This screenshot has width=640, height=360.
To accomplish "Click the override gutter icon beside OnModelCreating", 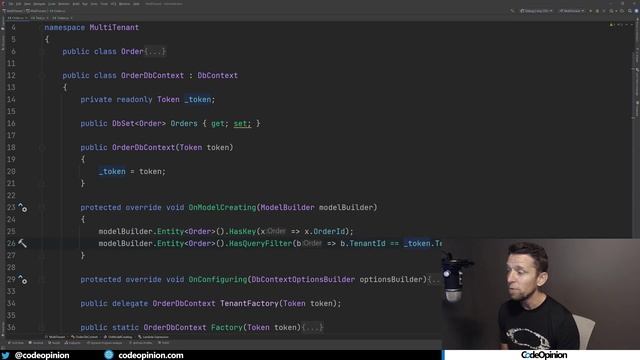I will pos(22,208).
